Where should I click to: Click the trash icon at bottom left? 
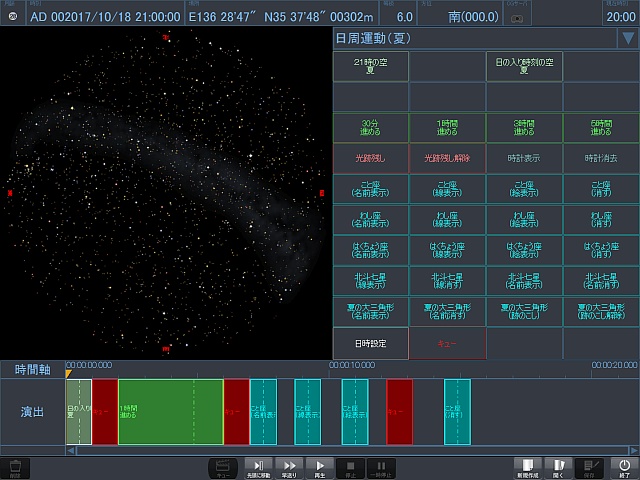click(14, 467)
